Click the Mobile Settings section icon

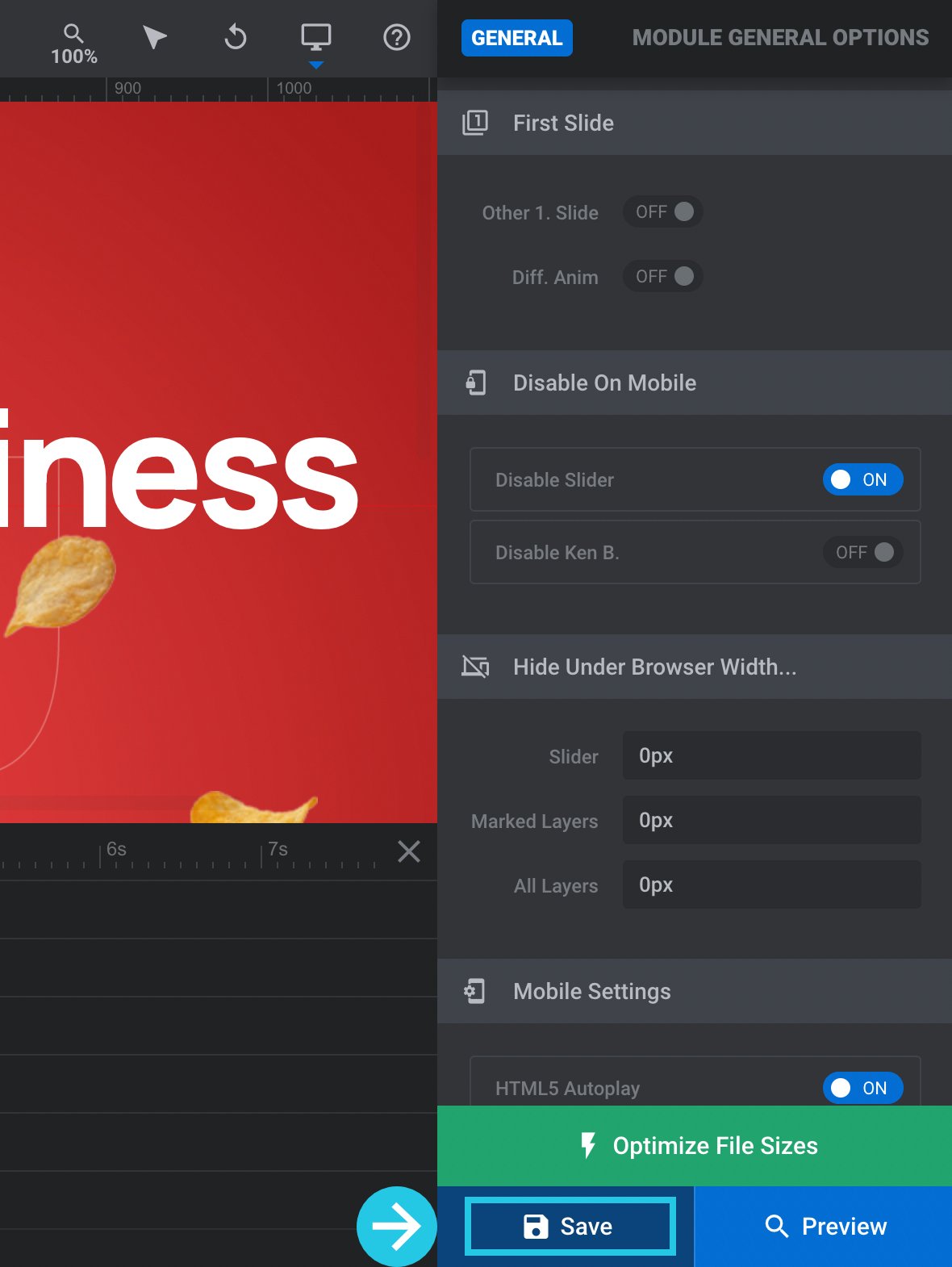(x=475, y=991)
